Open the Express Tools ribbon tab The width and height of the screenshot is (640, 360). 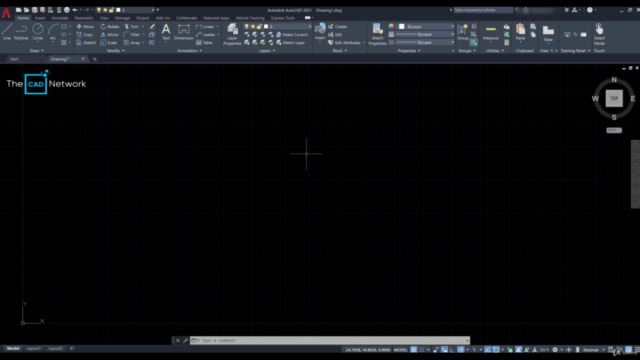coord(282,18)
